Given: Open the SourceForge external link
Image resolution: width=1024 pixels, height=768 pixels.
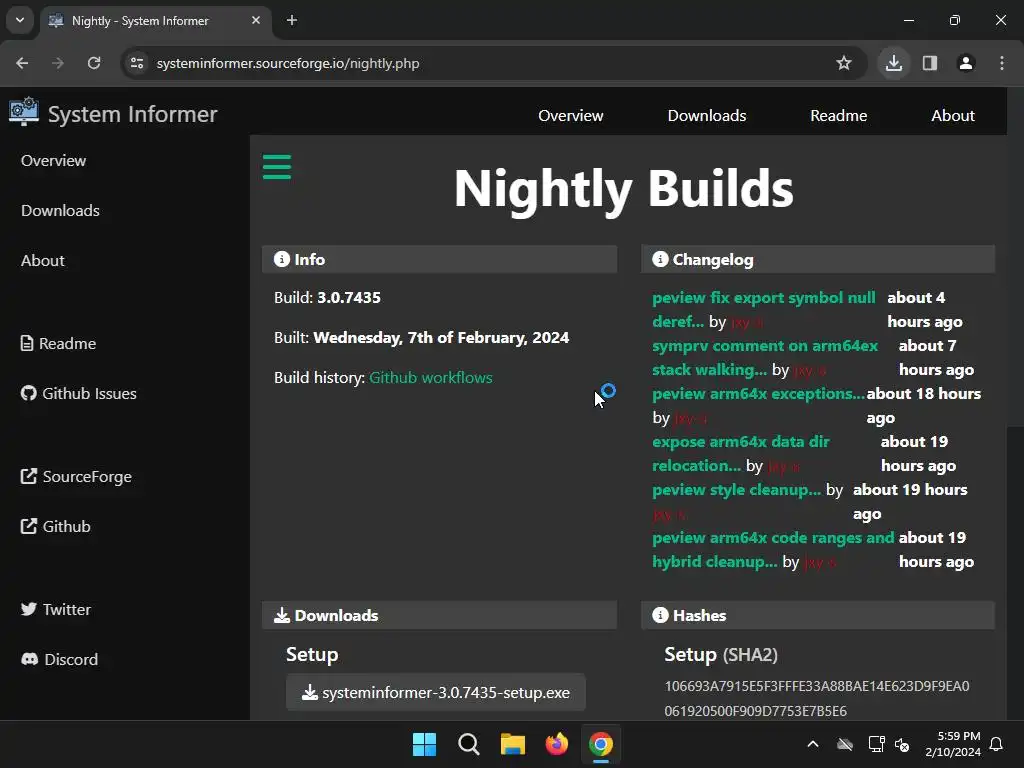Looking at the screenshot, I should coord(76,476).
